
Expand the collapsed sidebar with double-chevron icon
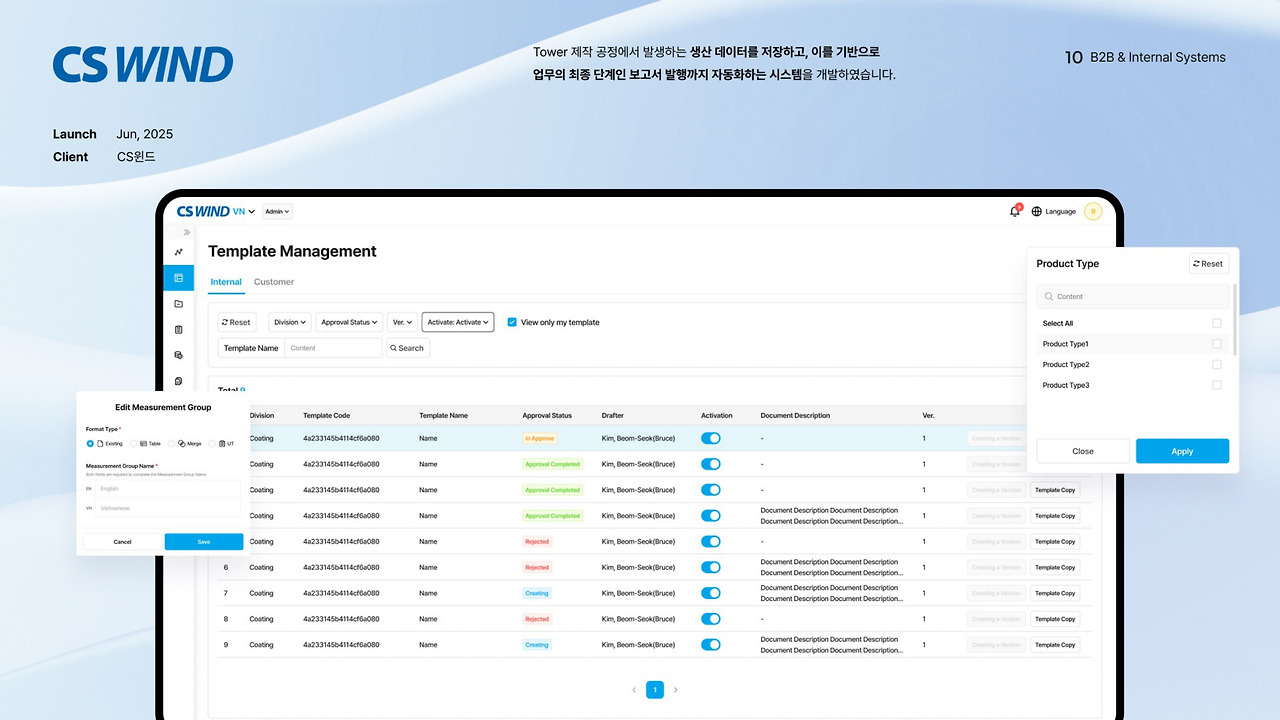pyautogui.click(x=187, y=233)
